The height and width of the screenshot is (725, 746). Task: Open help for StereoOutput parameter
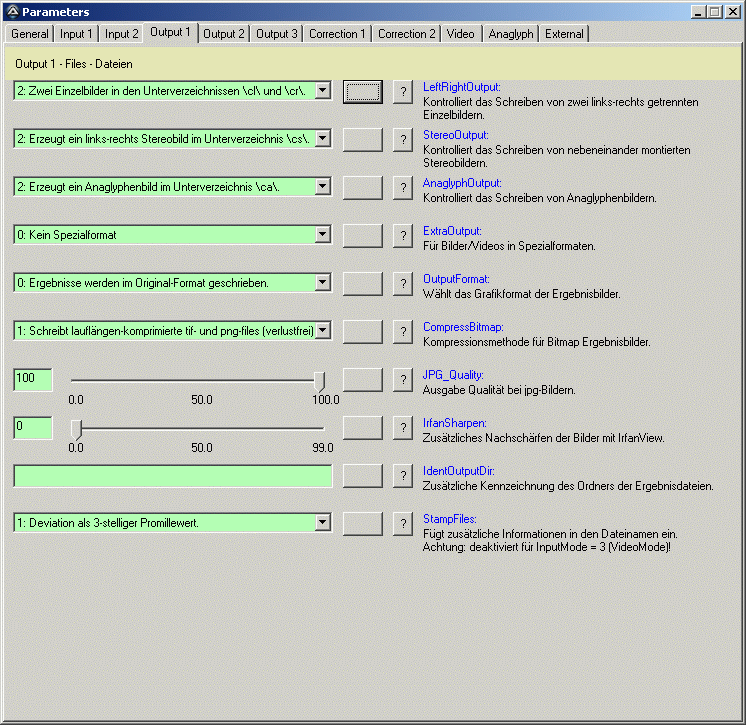coord(403,140)
